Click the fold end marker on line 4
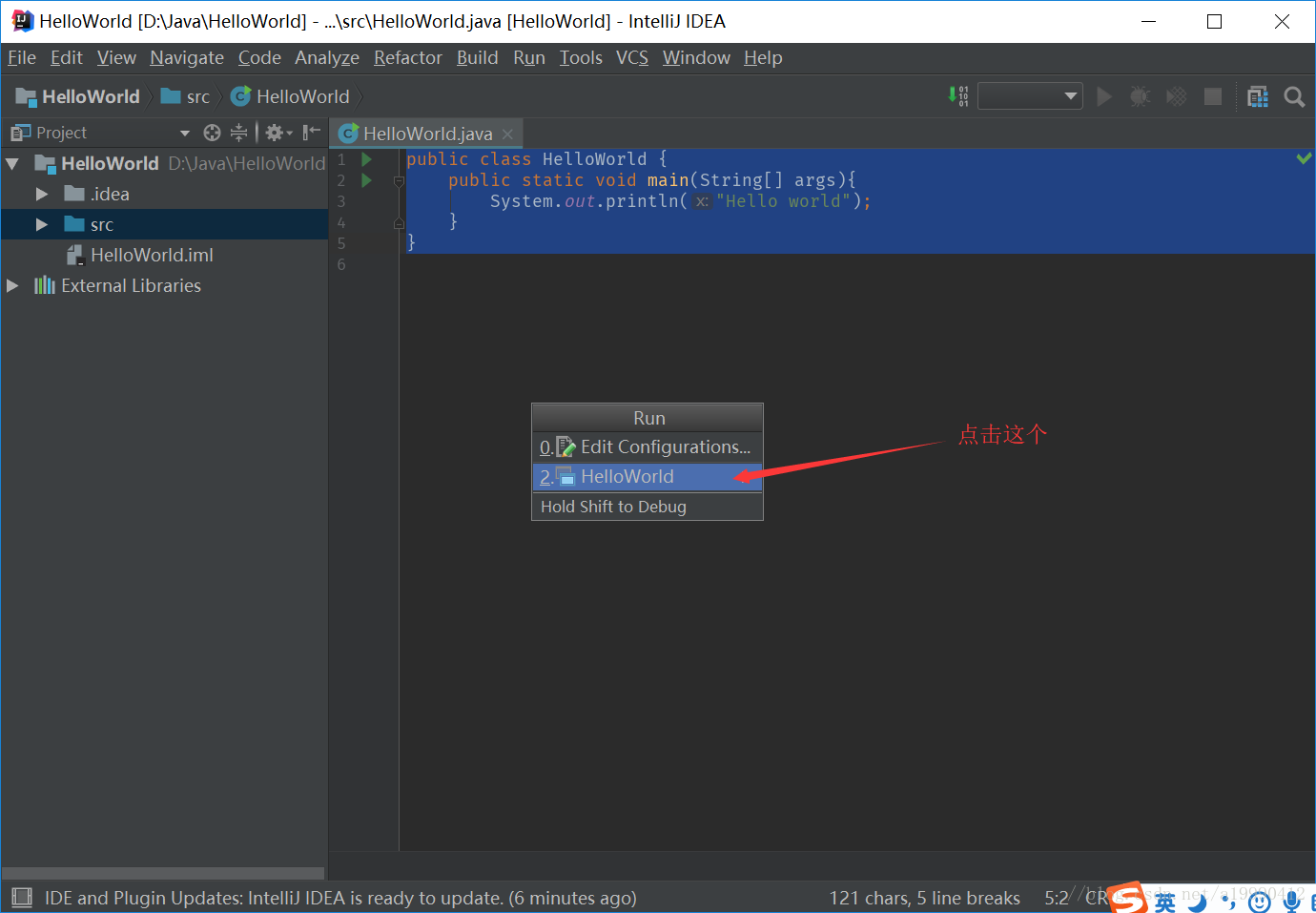Viewport: 1316px width, 913px height. [400, 222]
